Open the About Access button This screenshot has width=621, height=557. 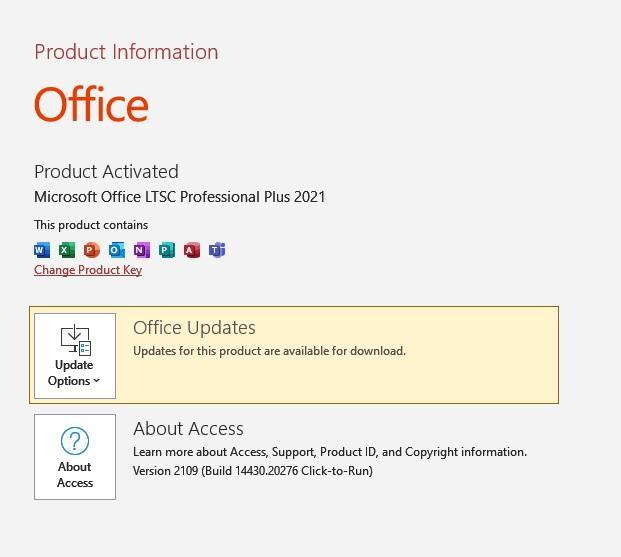click(x=75, y=457)
